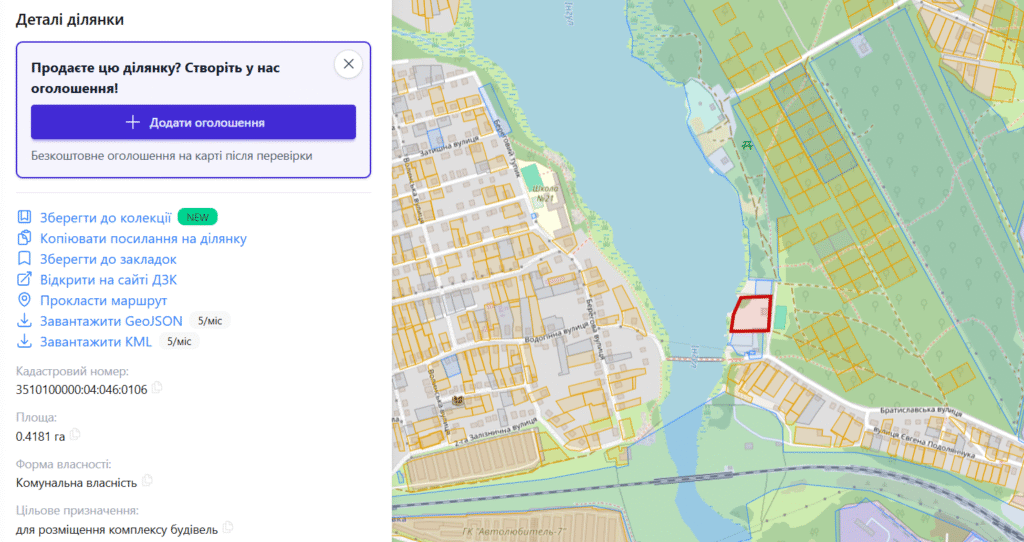The width and height of the screenshot is (1024, 542).
Task: Click 'Деталі ділянки' panel heading
Action: pyautogui.click(x=70, y=20)
